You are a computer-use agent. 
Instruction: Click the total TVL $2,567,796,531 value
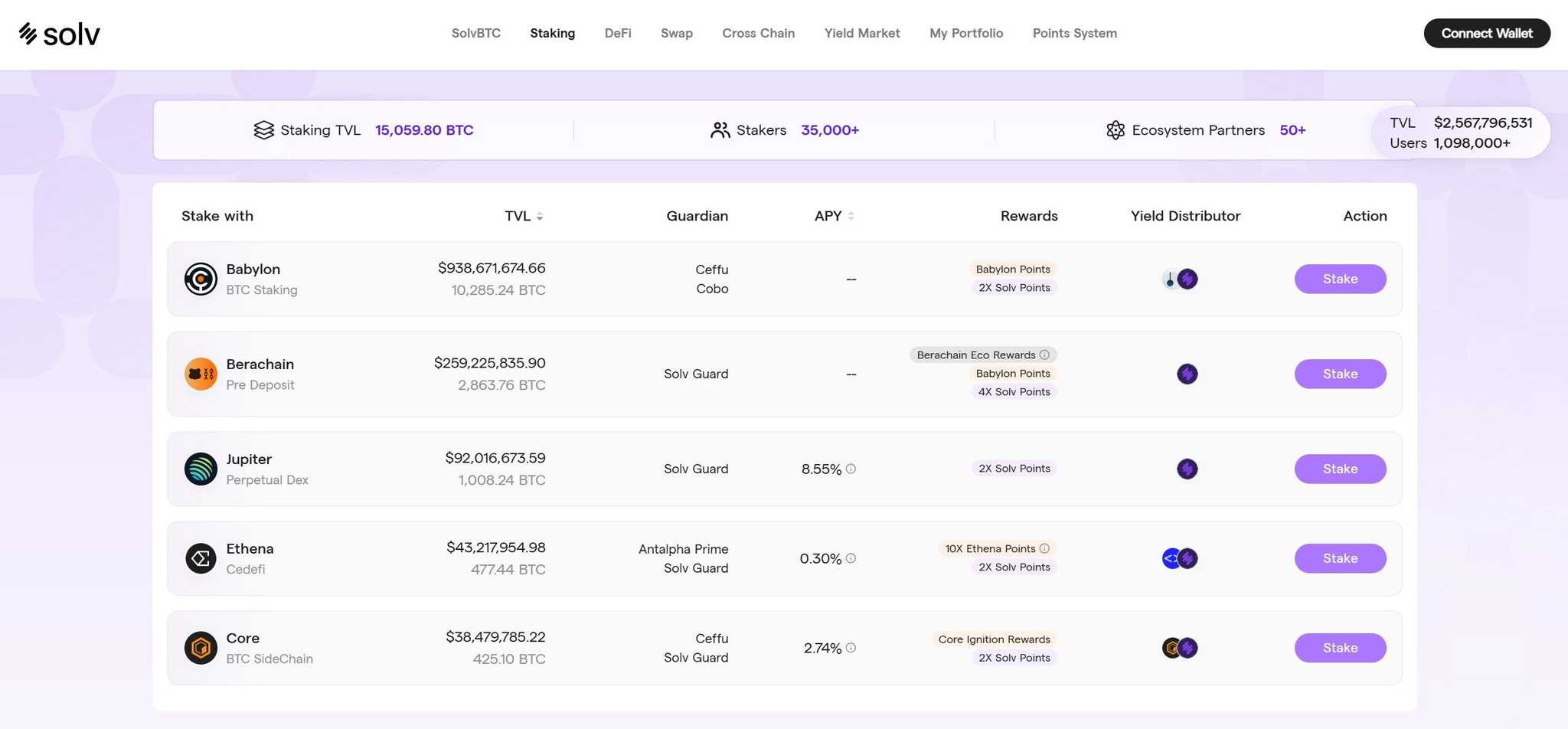(1483, 123)
